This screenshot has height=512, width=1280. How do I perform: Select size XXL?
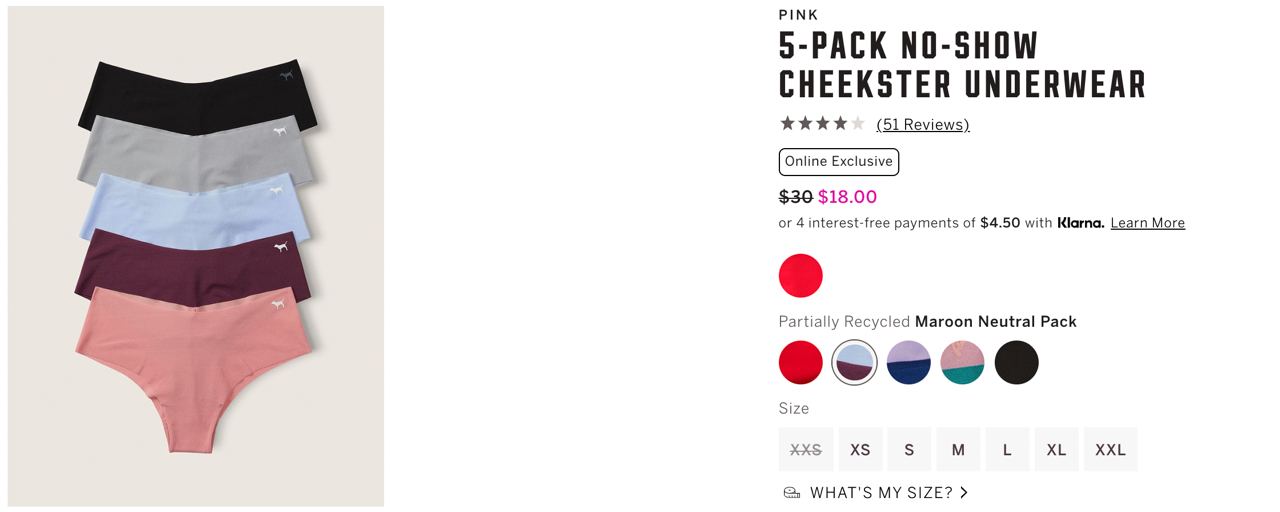pos(1110,450)
